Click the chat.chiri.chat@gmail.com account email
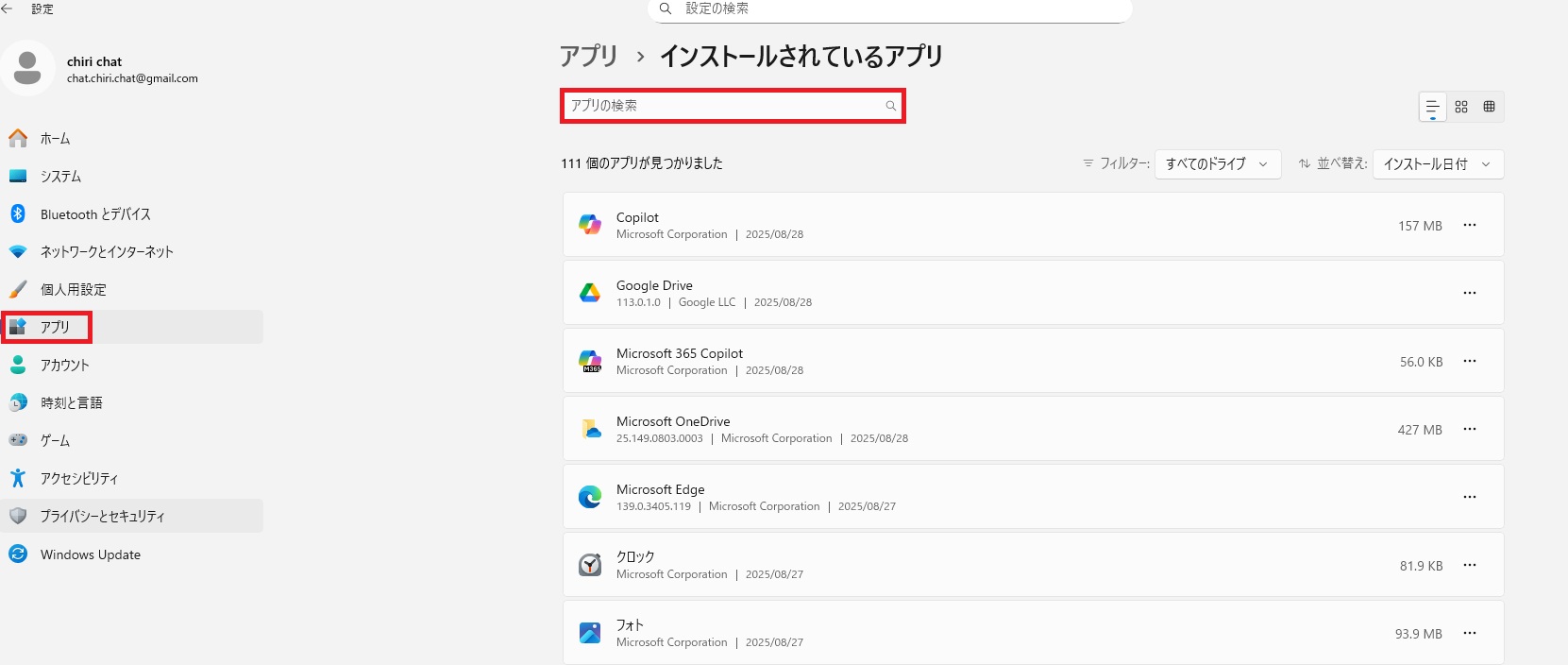Screen dimensions: 1568x665 tap(132, 78)
